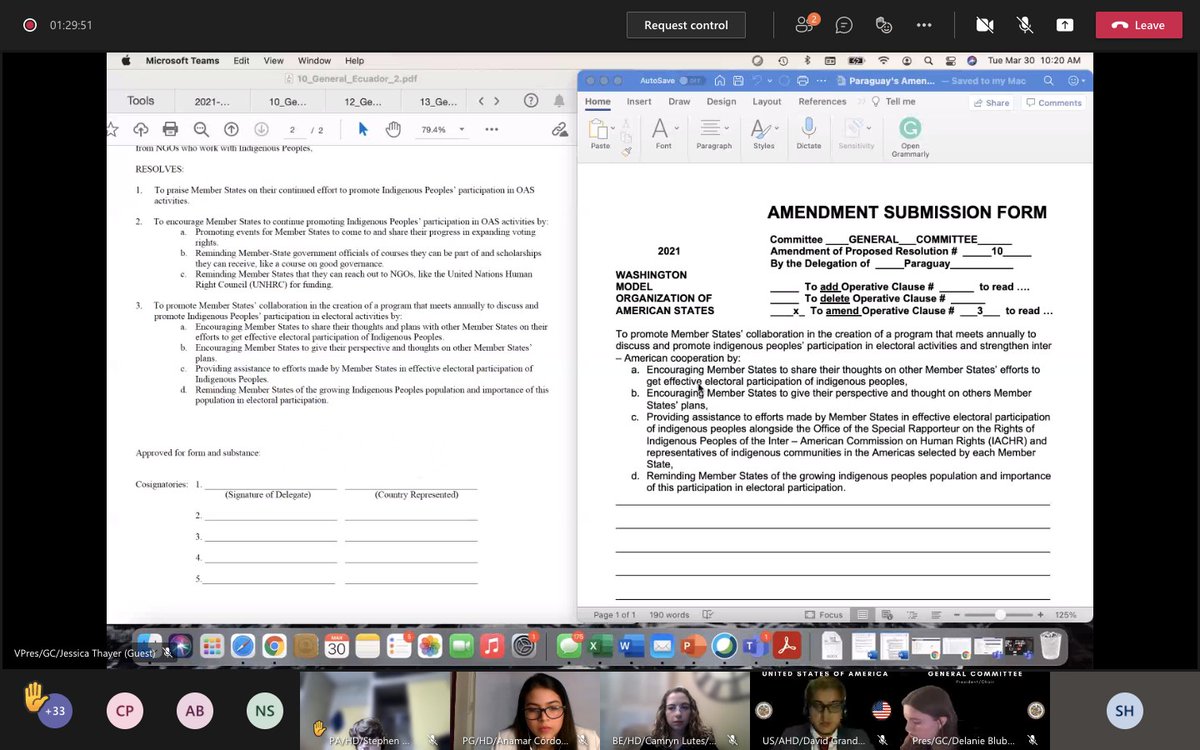1200x750 pixels.
Task: Click Acrobat notifications bell icon
Action: 559,101
